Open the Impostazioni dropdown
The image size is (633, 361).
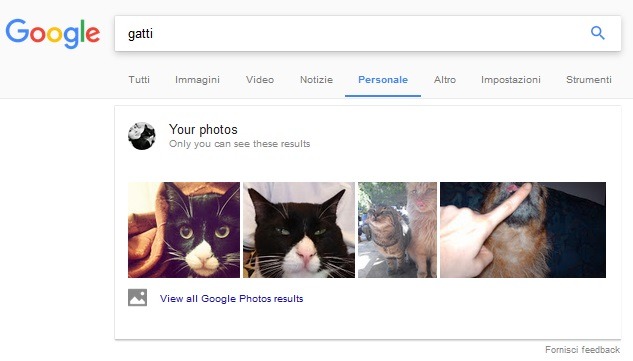coord(511,80)
